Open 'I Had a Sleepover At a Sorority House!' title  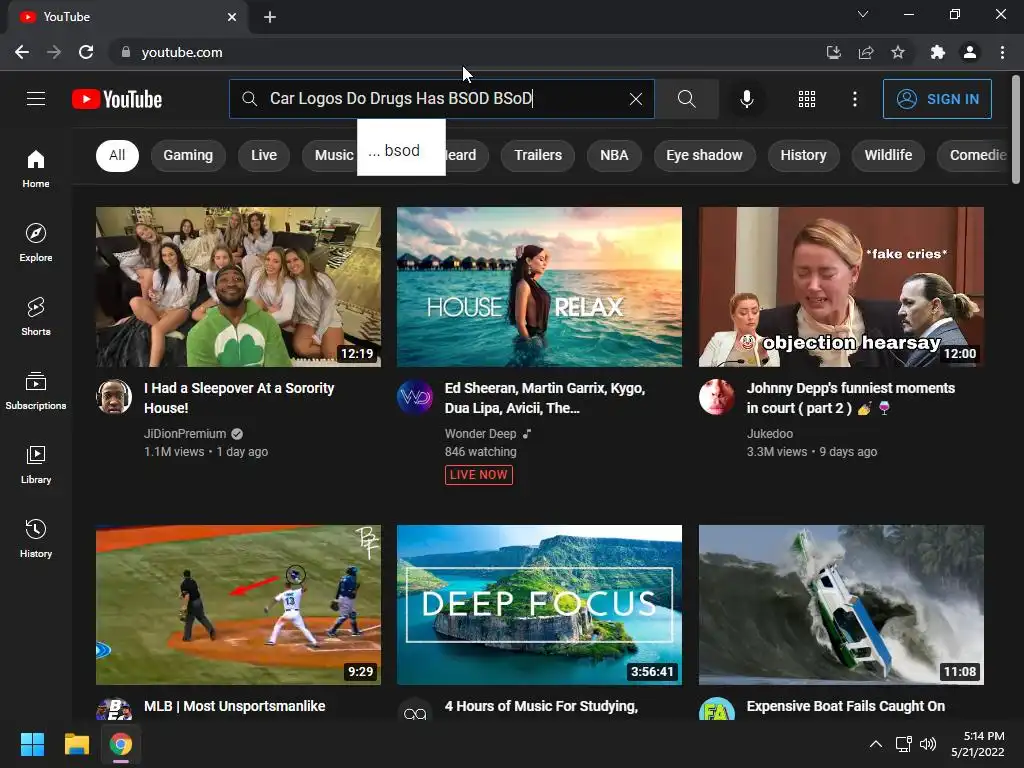click(x=239, y=398)
